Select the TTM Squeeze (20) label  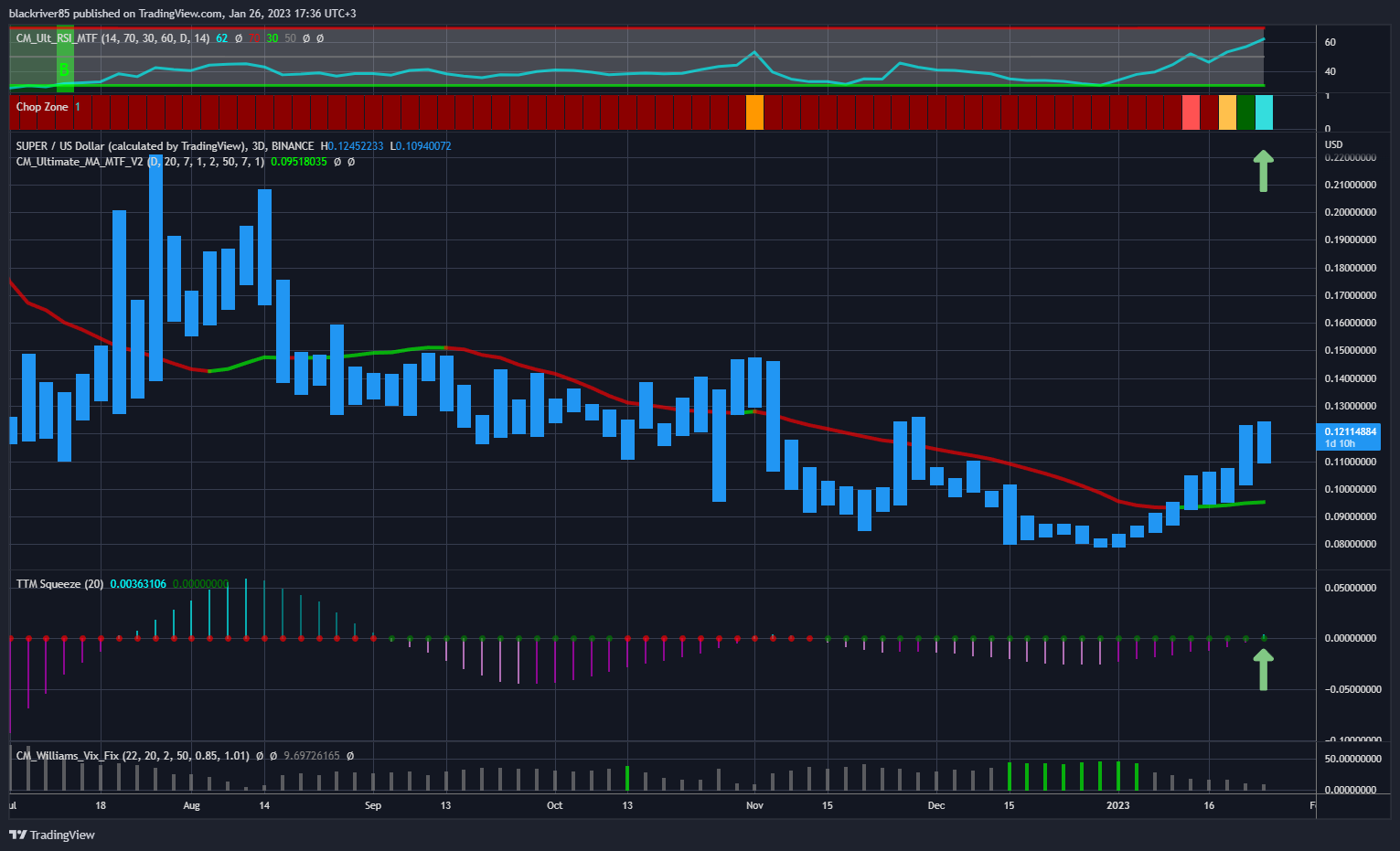59,584
